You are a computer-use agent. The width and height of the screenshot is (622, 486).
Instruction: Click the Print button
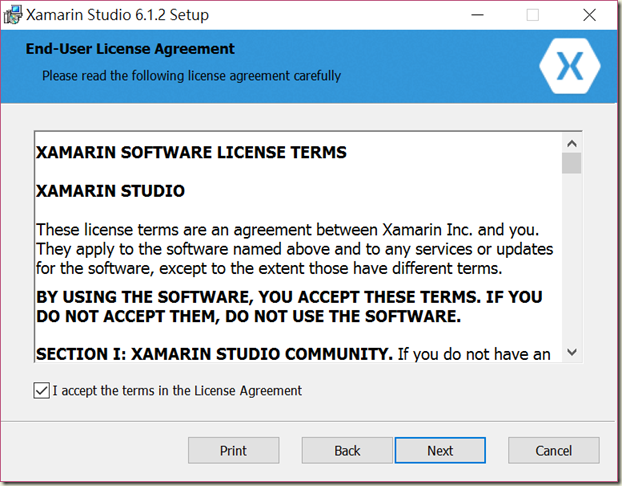[234, 450]
